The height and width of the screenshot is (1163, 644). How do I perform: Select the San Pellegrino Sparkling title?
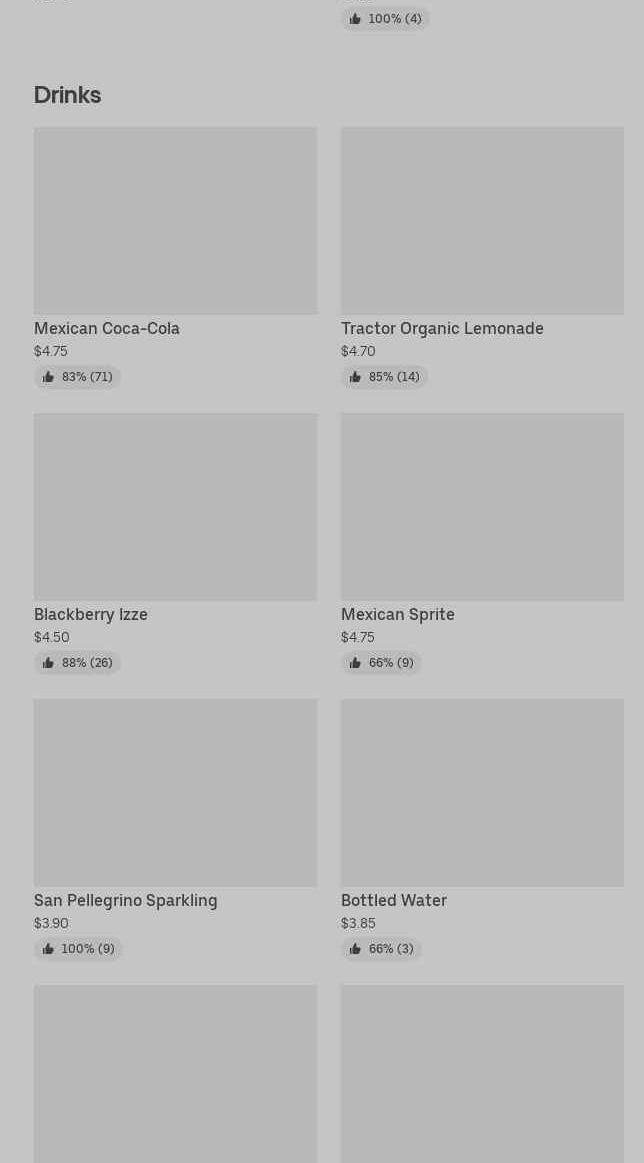[x=126, y=900]
